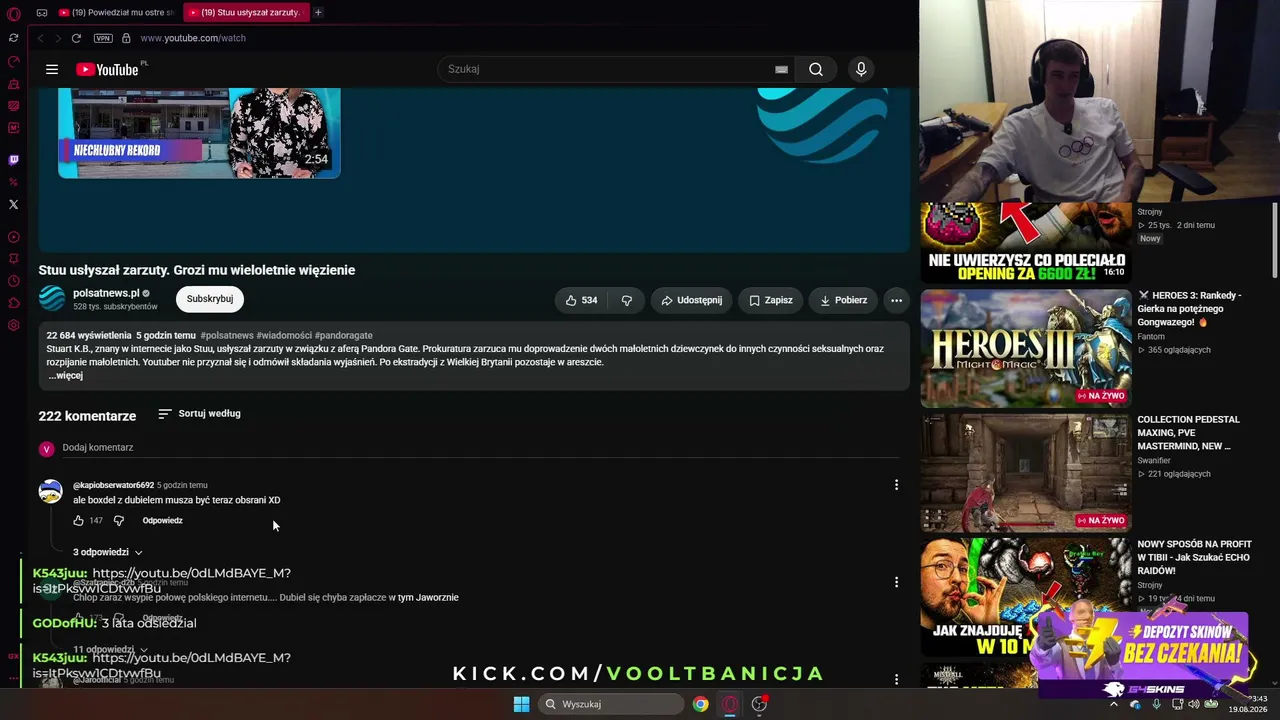Open the on-screen keyboard icon in search box
The image size is (1280, 720).
[781, 69]
